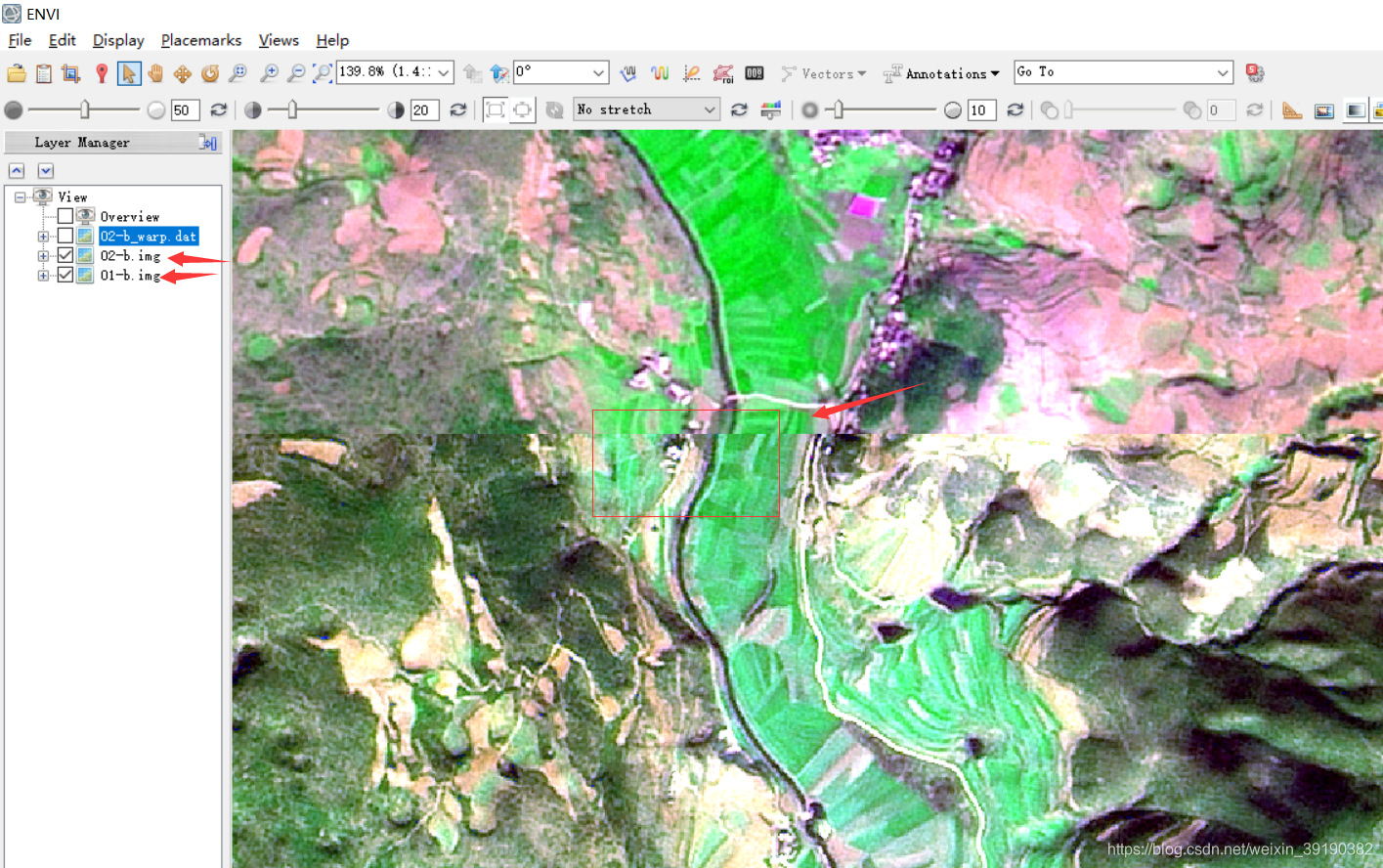Click the brightness value field showing 50

click(185, 110)
